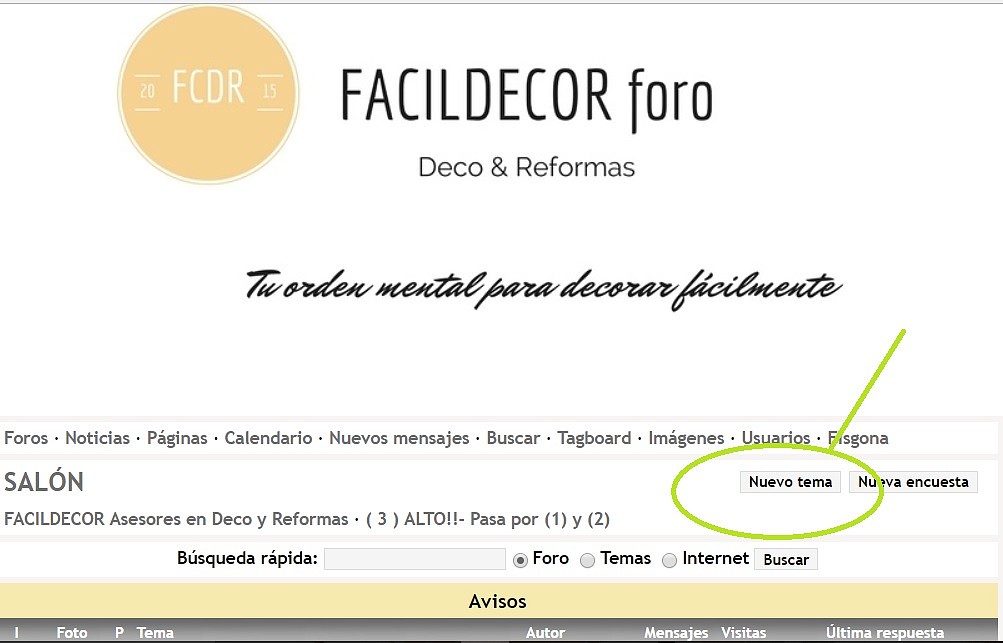Image resolution: width=1003 pixels, height=643 pixels.
Task: Click the SALÓN forum heading
Action: [44, 482]
